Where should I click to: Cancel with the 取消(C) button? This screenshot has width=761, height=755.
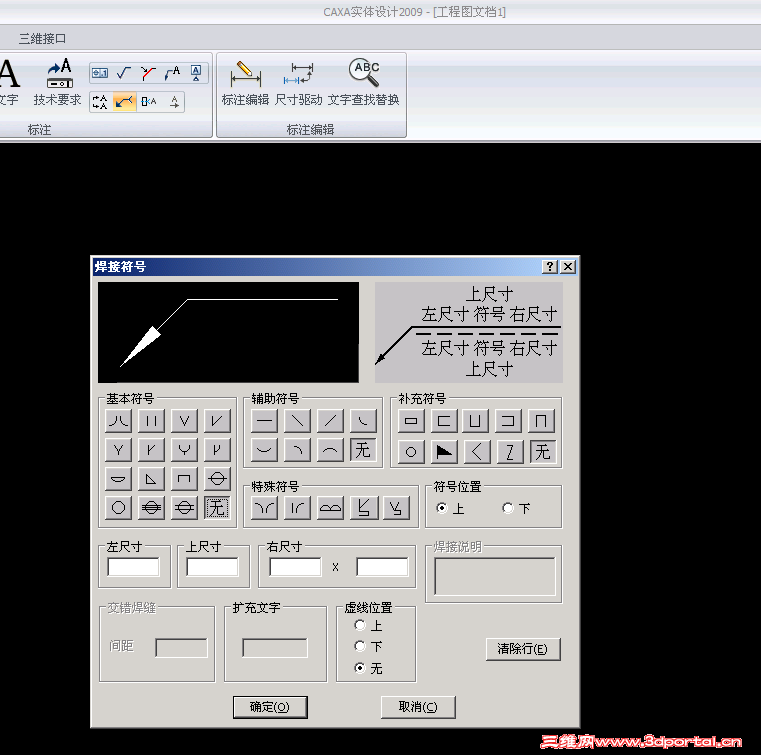(x=418, y=707)
